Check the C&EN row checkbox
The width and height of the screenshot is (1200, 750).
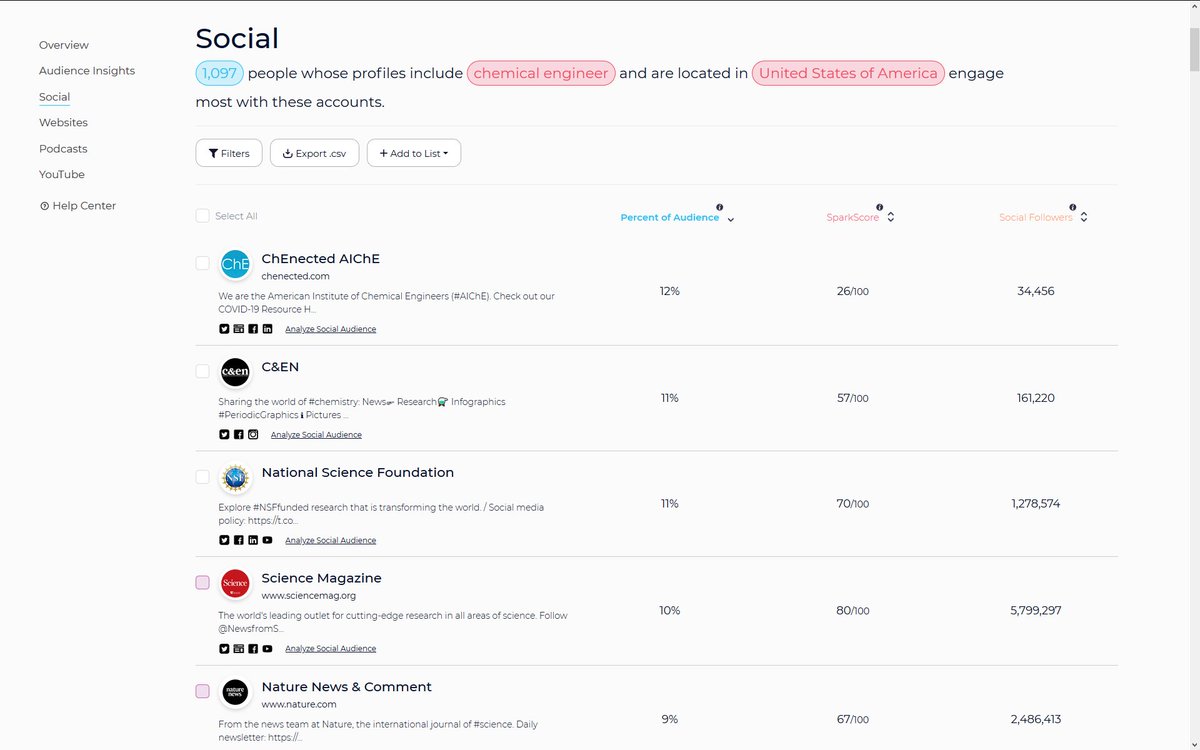(x=203, y=371)
